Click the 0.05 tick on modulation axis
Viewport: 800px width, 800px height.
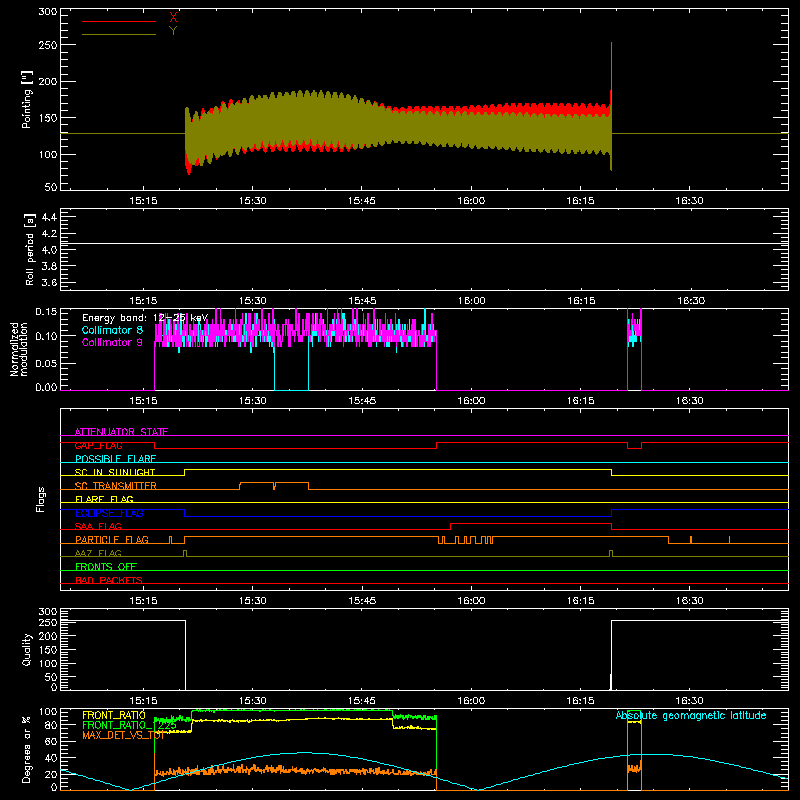(x=46, y=363)
